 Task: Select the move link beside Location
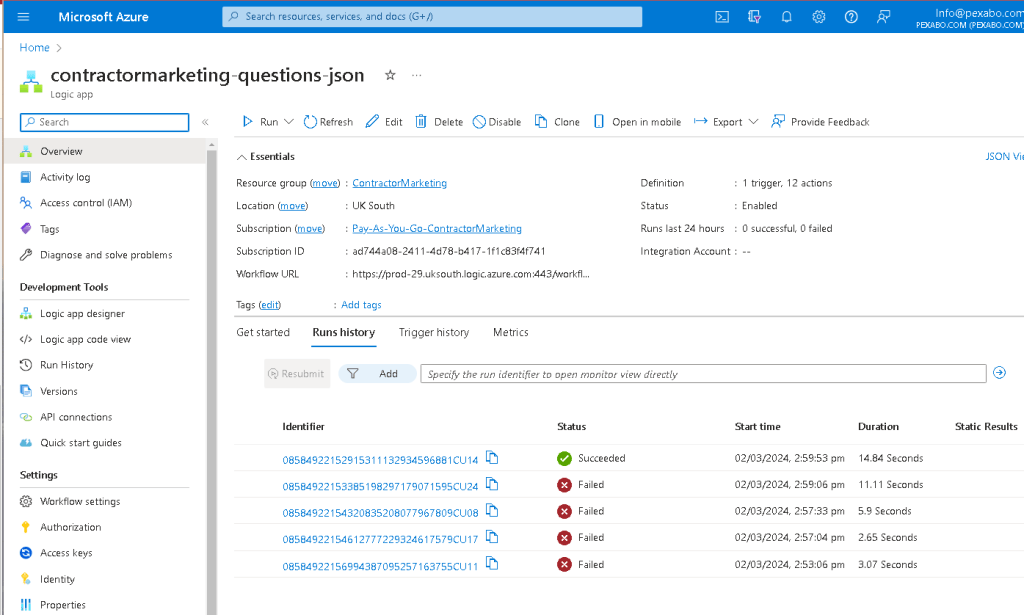coord(293,206)
